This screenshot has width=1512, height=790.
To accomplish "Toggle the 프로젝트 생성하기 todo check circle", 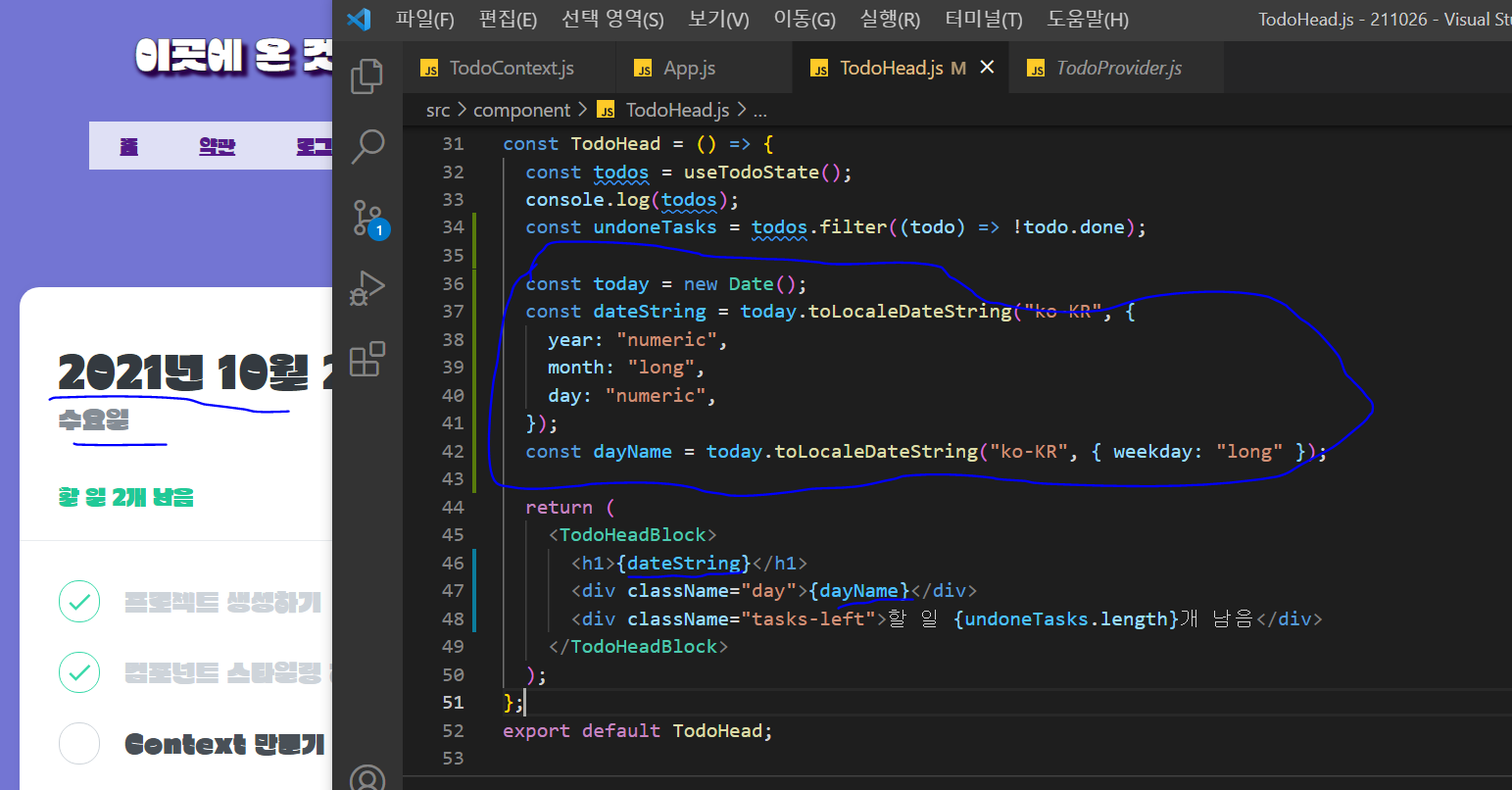I will (x=79, y=602).
